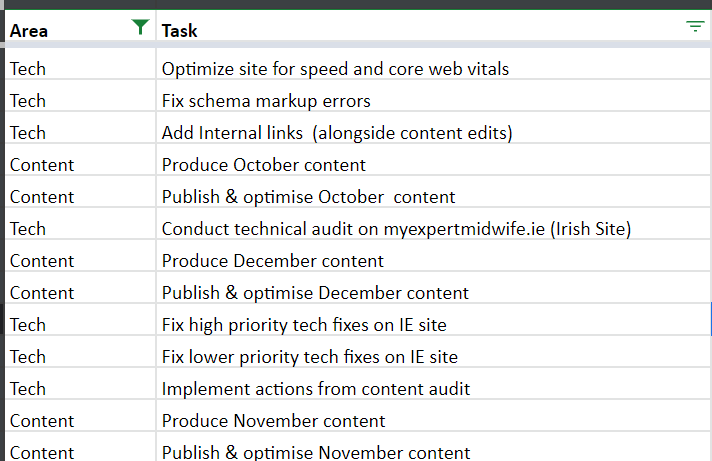The width and height of the screenshot is (712, 461).
Task: Select "Publish & optimise November content" cell
Action: [316, 451]
